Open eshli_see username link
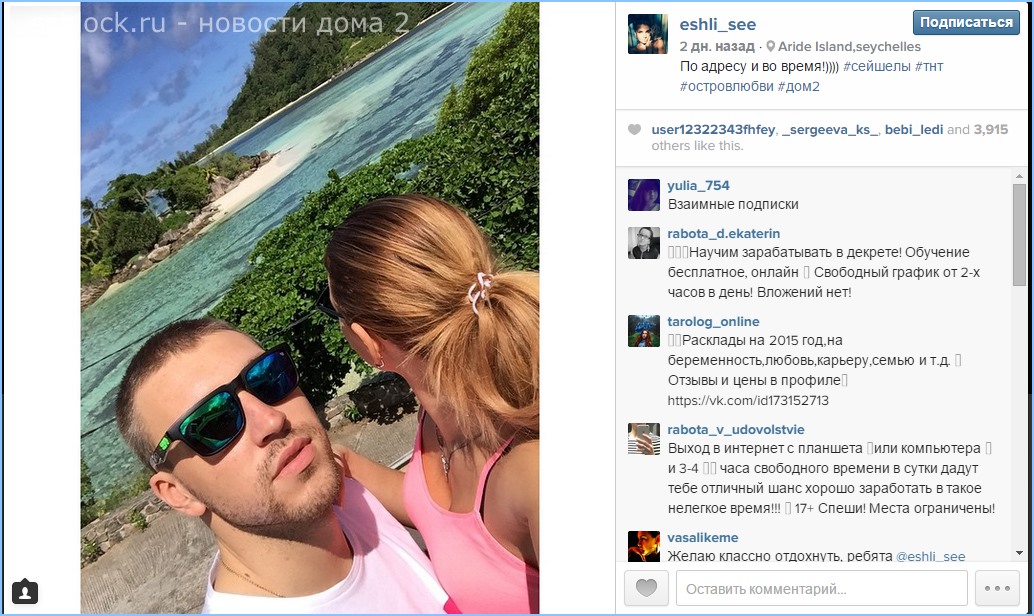The width and height of the screenshot is (1034, 616). tap(717, 24)
